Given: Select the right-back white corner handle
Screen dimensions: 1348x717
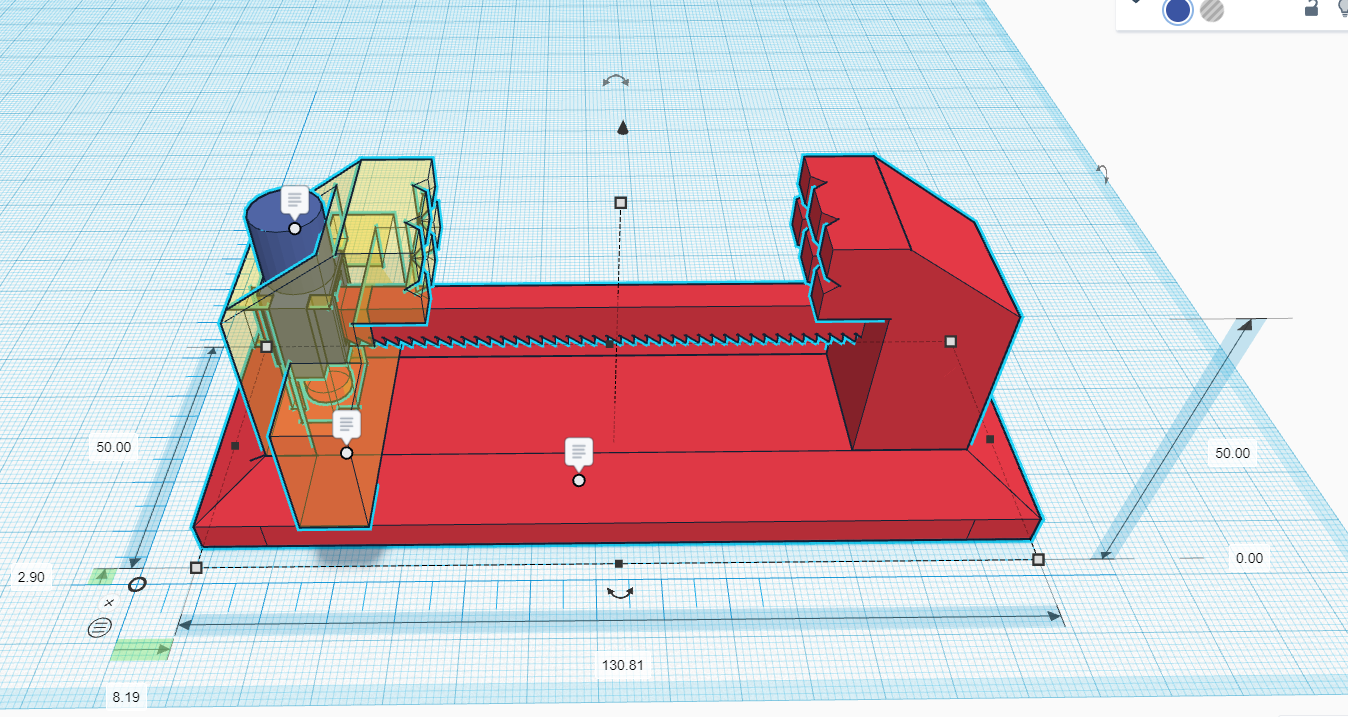Looking at the screenshot, I should click(950, 341).
